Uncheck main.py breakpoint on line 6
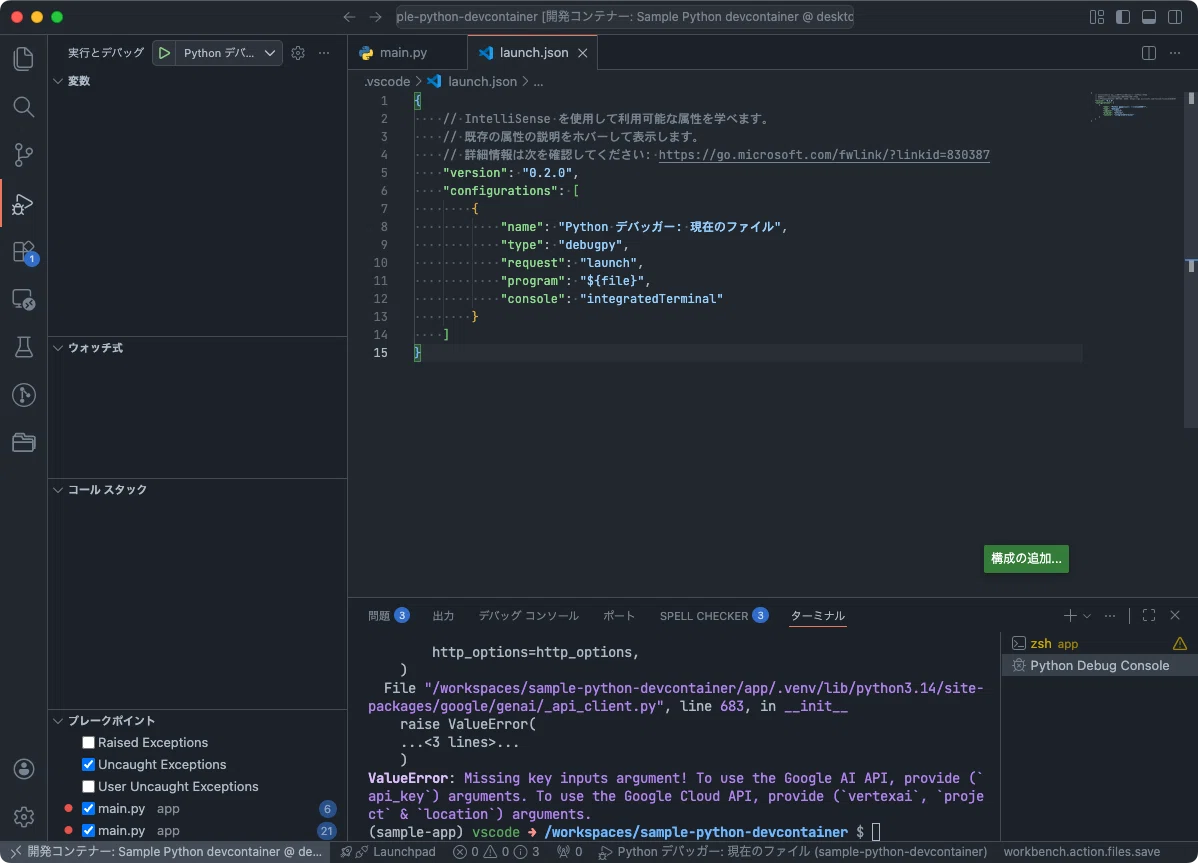This screenshot has height=863, width=1198. coord(89,808)
